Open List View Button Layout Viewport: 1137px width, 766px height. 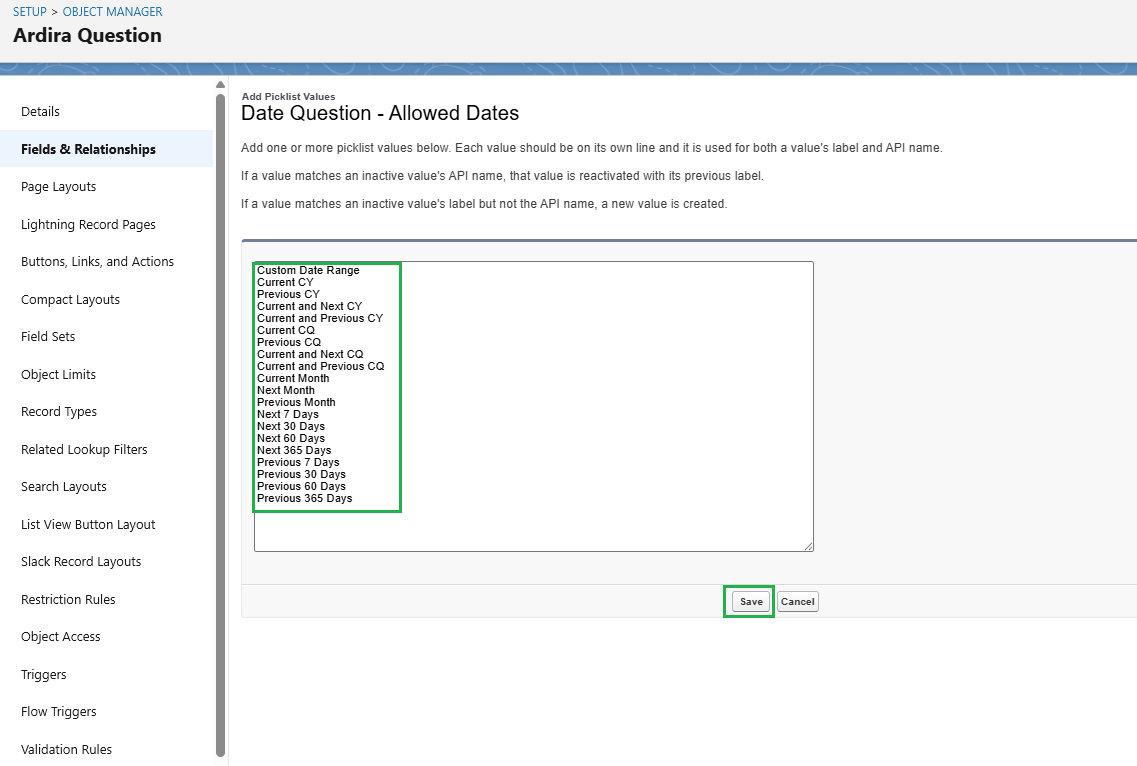coord(87,524)
